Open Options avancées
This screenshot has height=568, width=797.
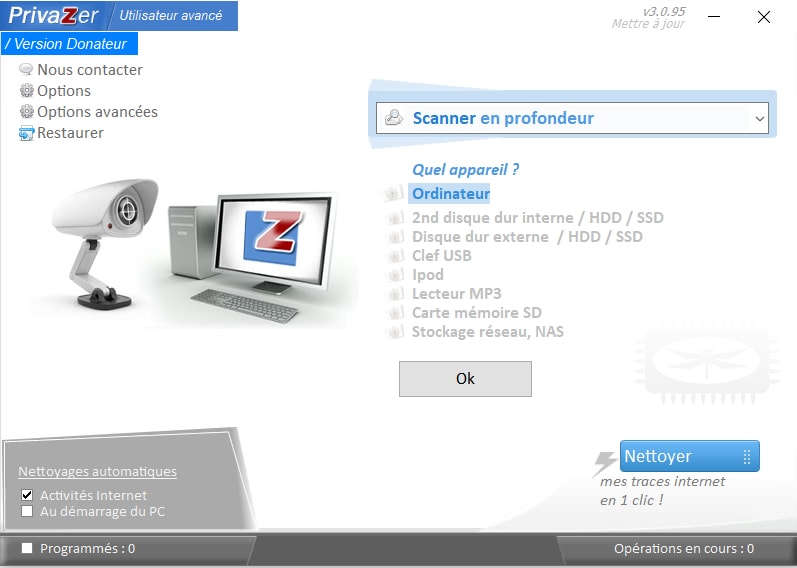coord(98,112)
